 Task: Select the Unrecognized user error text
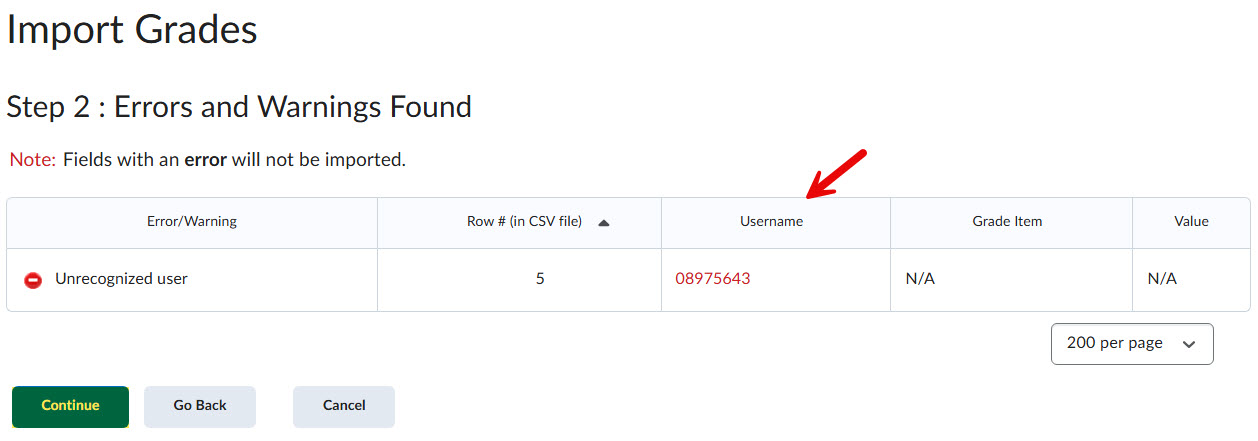[x=121, y=279]
